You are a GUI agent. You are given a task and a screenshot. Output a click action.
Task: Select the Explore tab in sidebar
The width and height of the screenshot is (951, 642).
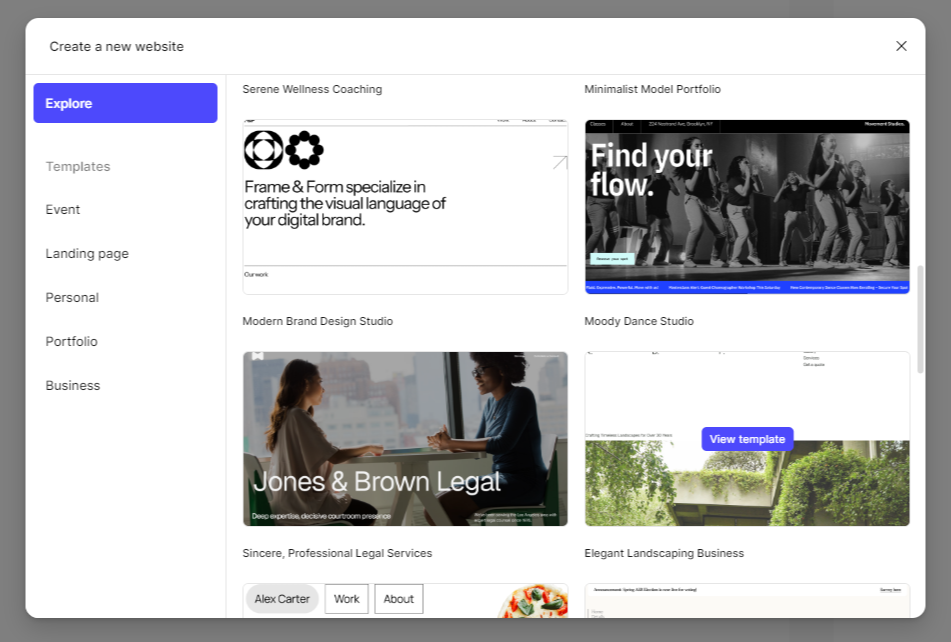[x=126, y=103]
